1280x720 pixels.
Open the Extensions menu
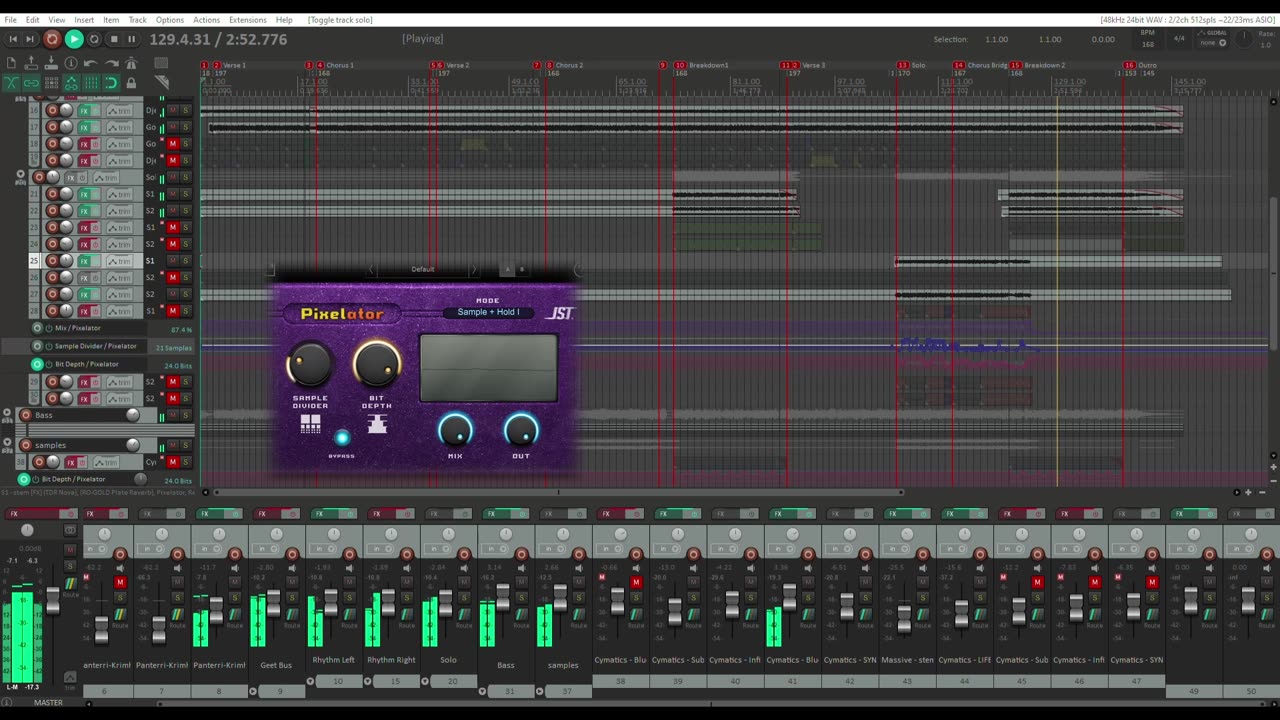pyautogui.click(x=247, y=20)
